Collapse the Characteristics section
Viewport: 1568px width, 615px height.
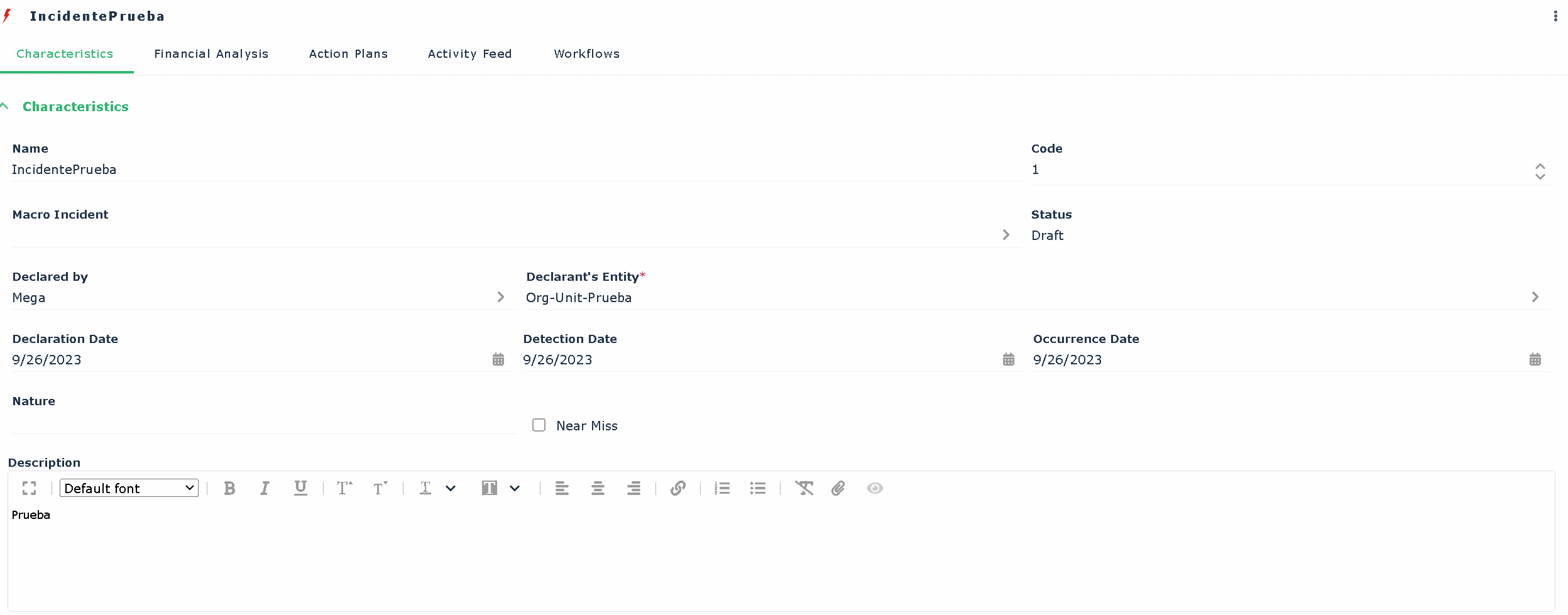[5, 106]
